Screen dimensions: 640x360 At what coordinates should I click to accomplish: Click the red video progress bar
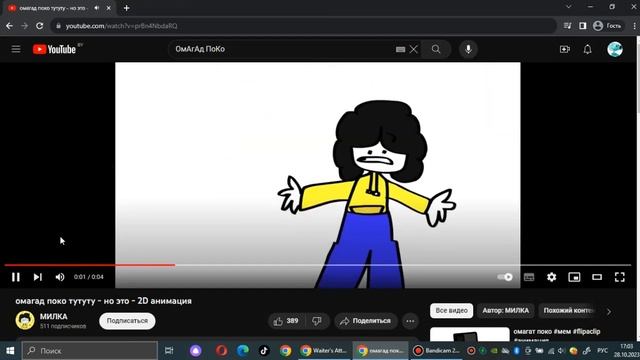(x=90, y=265)
